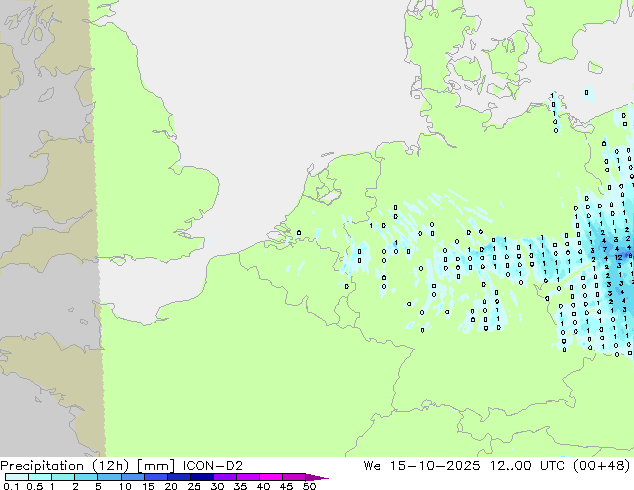Click the 'ICON-D2' model name label
The height and width of the screenshot is (490, 634).
213,466
